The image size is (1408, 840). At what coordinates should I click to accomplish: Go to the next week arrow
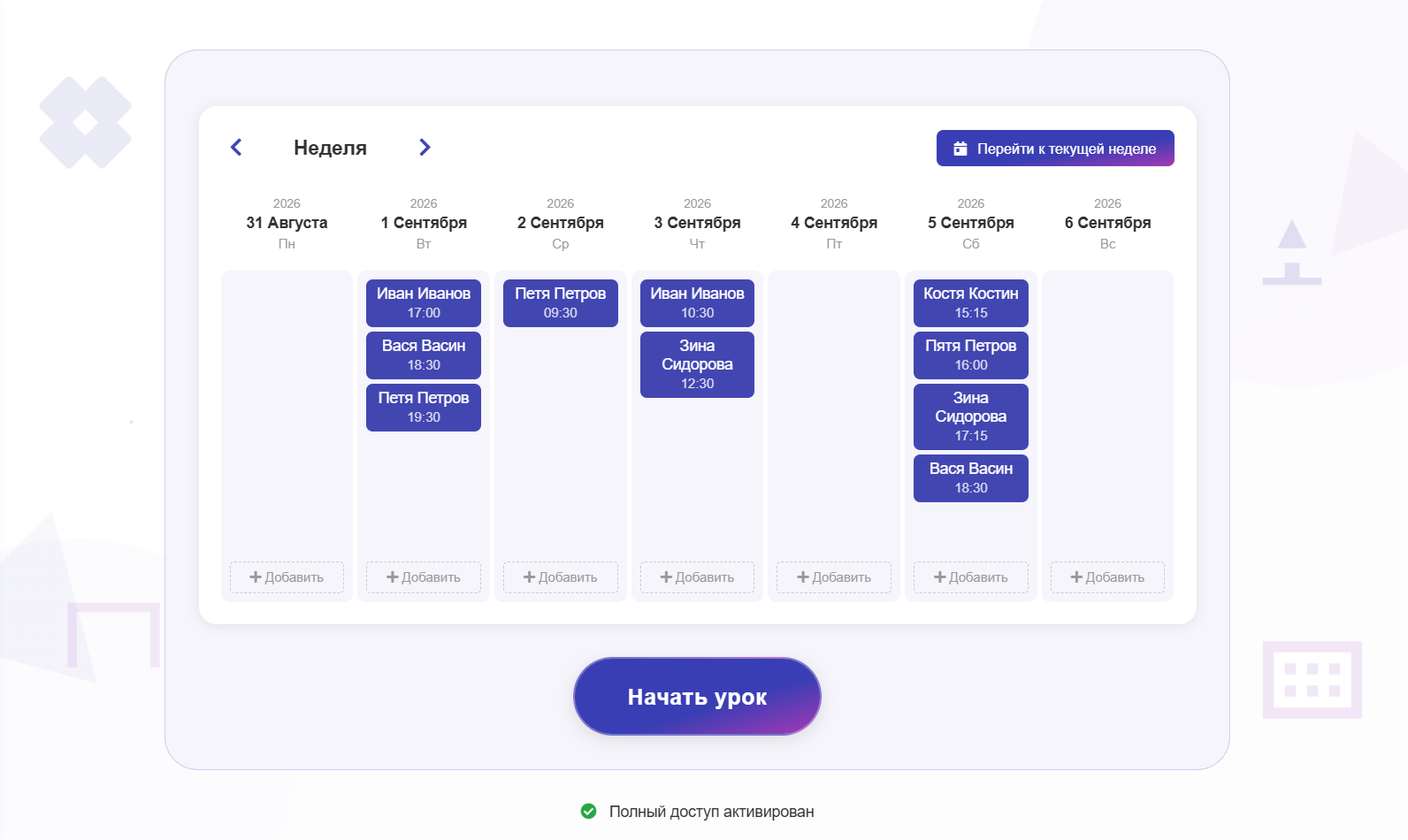click(425, 148)
